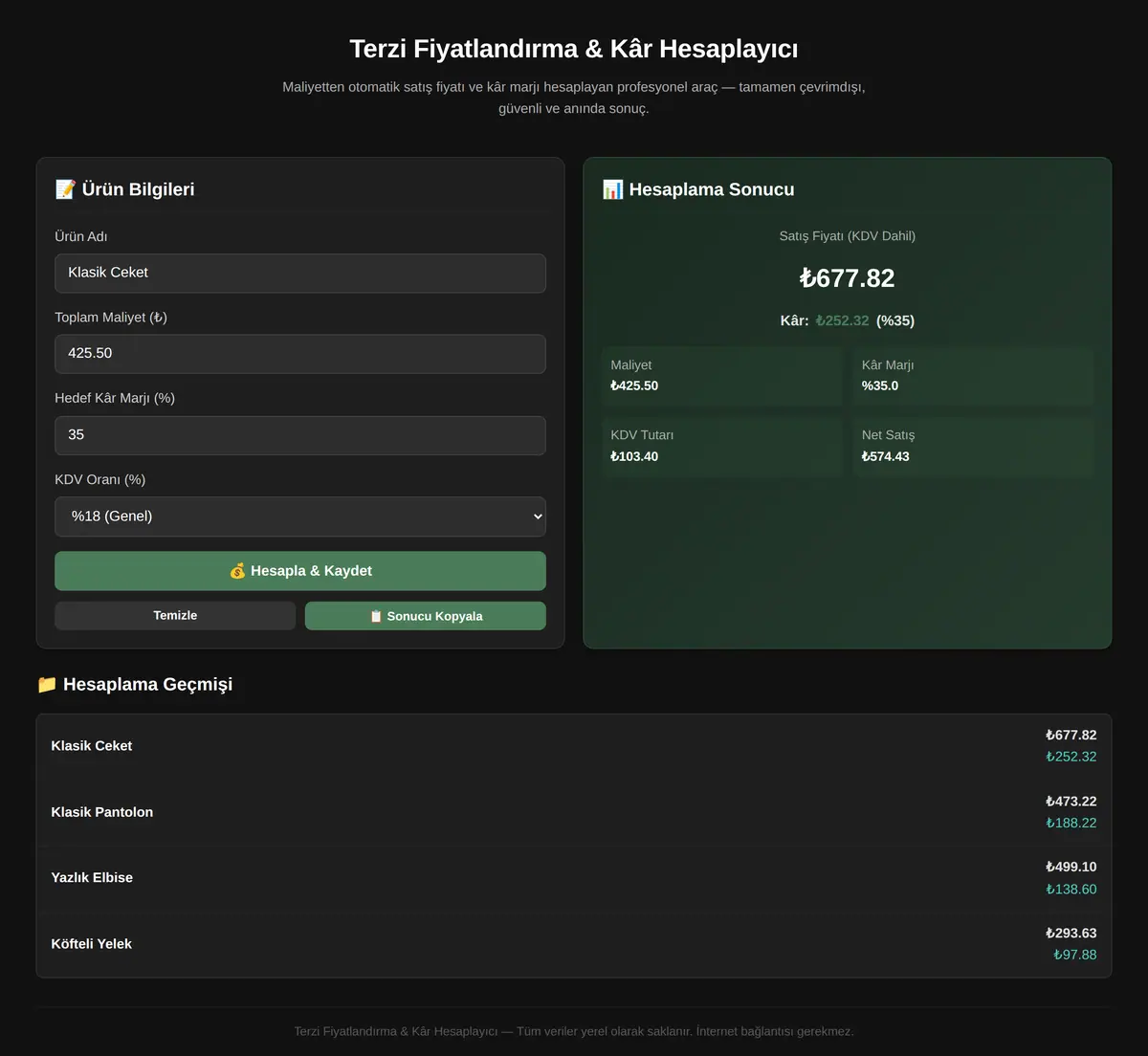Click the ₺188.22 profit in history
Screen dimensions: 1148x1056
[x=1071, y=824]
